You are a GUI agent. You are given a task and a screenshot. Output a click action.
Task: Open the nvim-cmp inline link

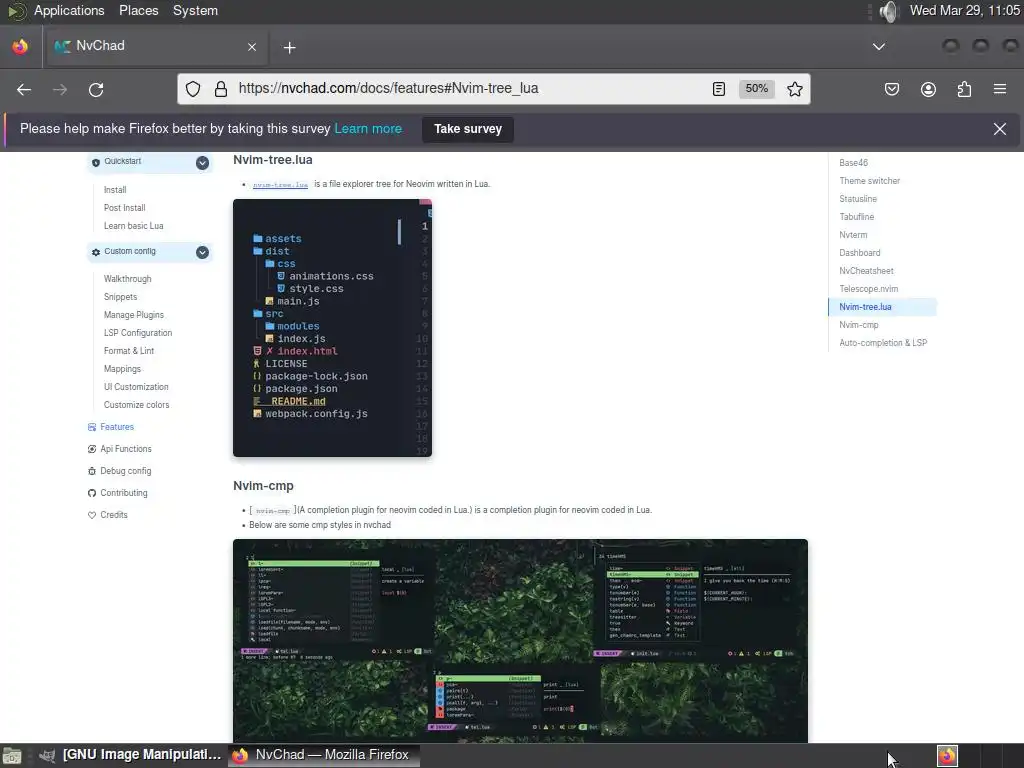[272, 511]
